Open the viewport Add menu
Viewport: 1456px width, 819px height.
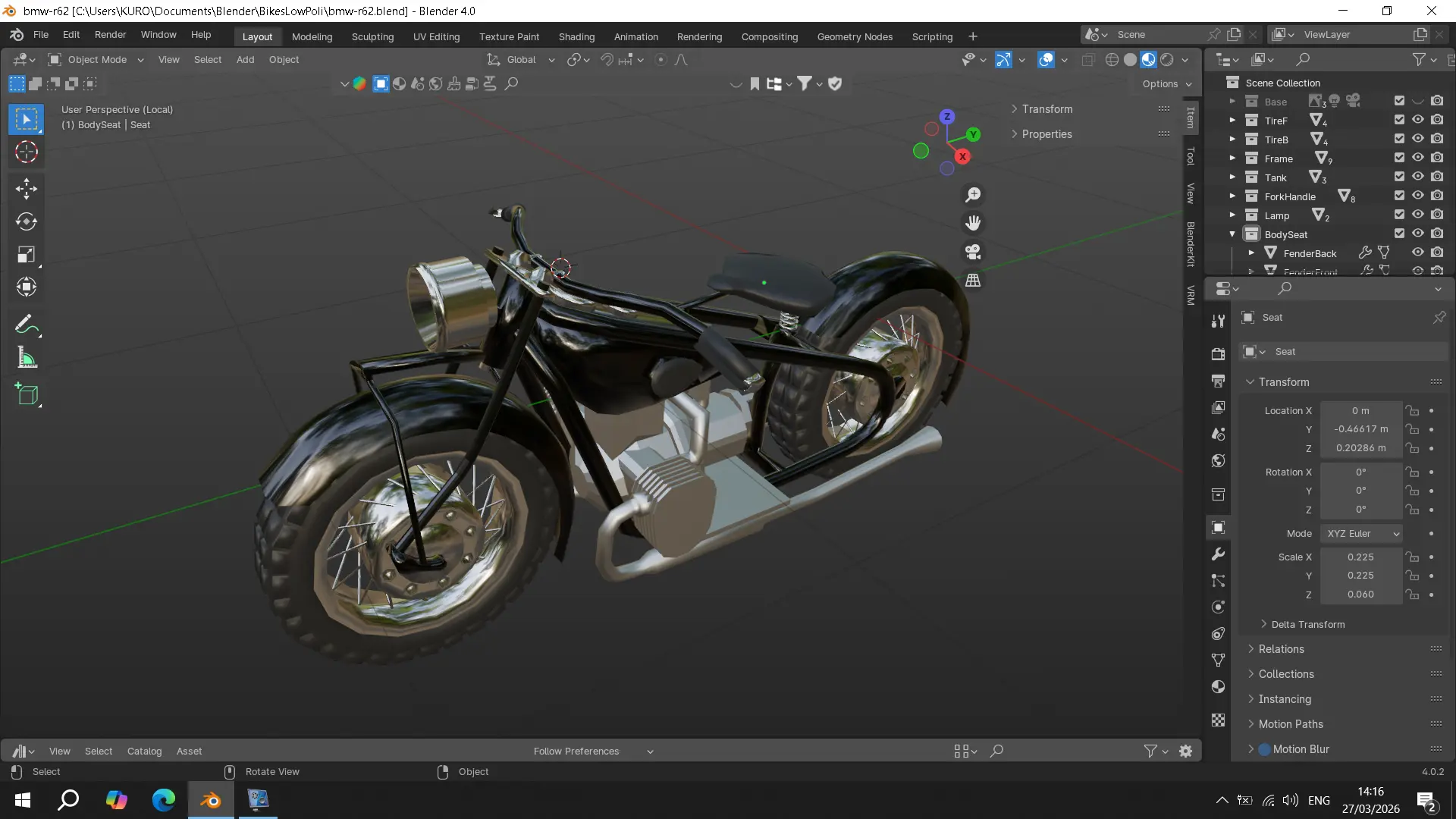245,60
